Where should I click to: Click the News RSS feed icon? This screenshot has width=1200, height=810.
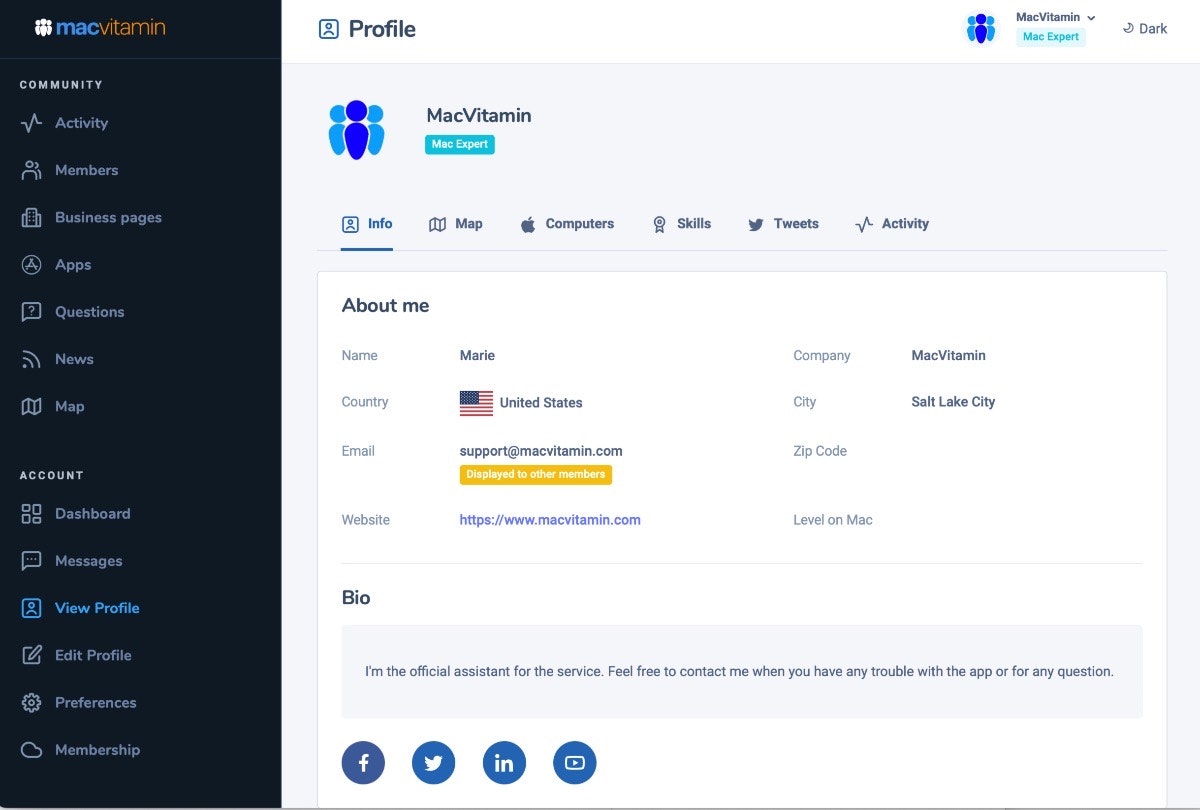click(32, 359)
